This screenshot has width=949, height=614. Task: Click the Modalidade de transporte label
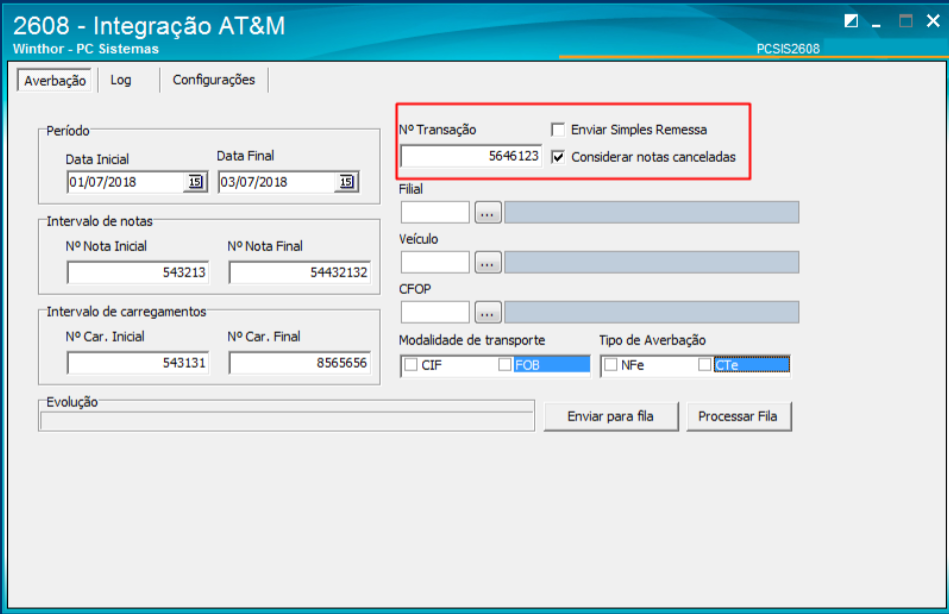[x=472, y=340]
